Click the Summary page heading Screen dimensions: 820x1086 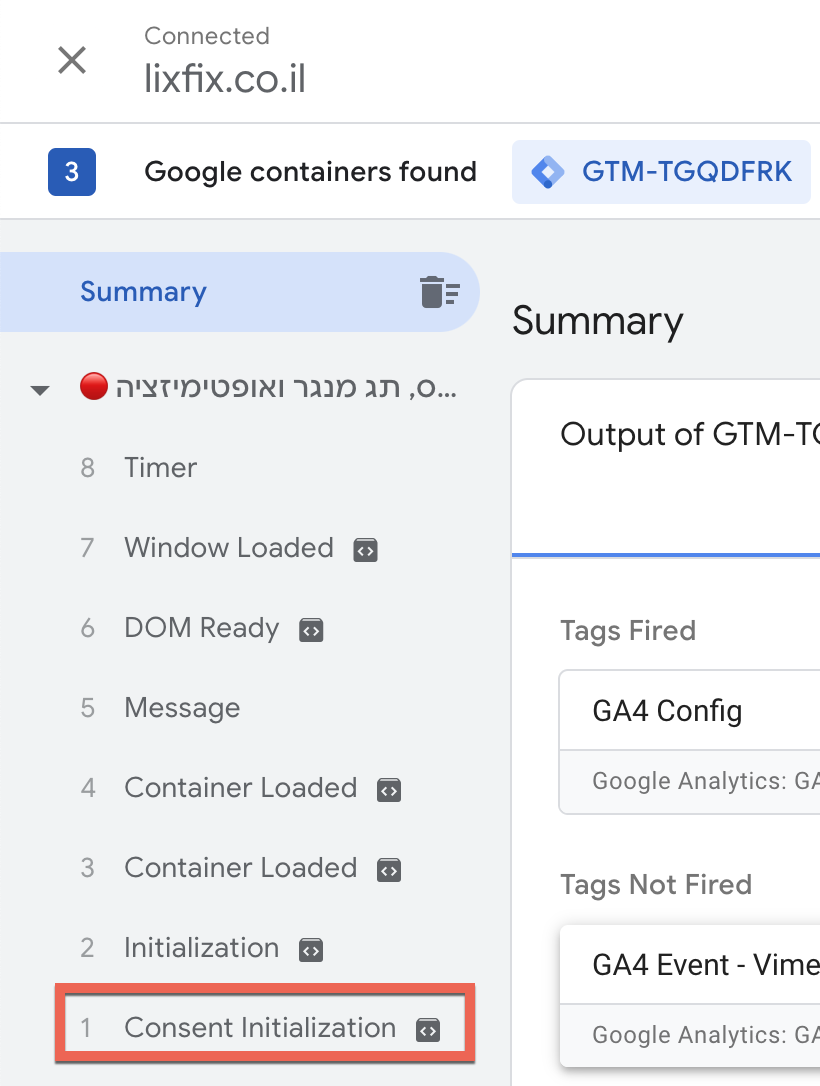[x=598, y=322]
